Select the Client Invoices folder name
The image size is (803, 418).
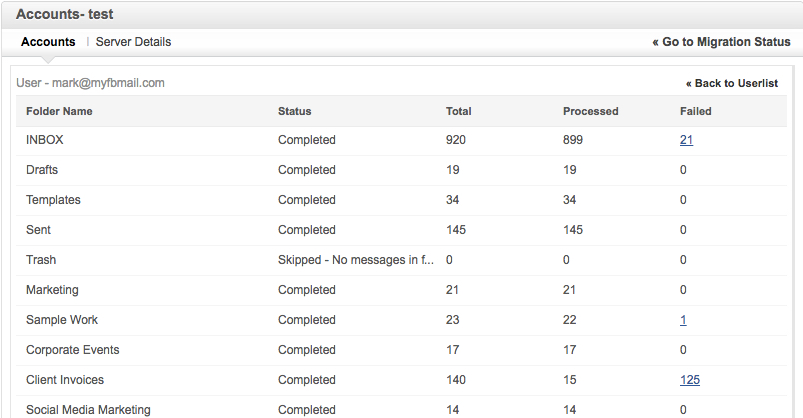coord(65,380)
